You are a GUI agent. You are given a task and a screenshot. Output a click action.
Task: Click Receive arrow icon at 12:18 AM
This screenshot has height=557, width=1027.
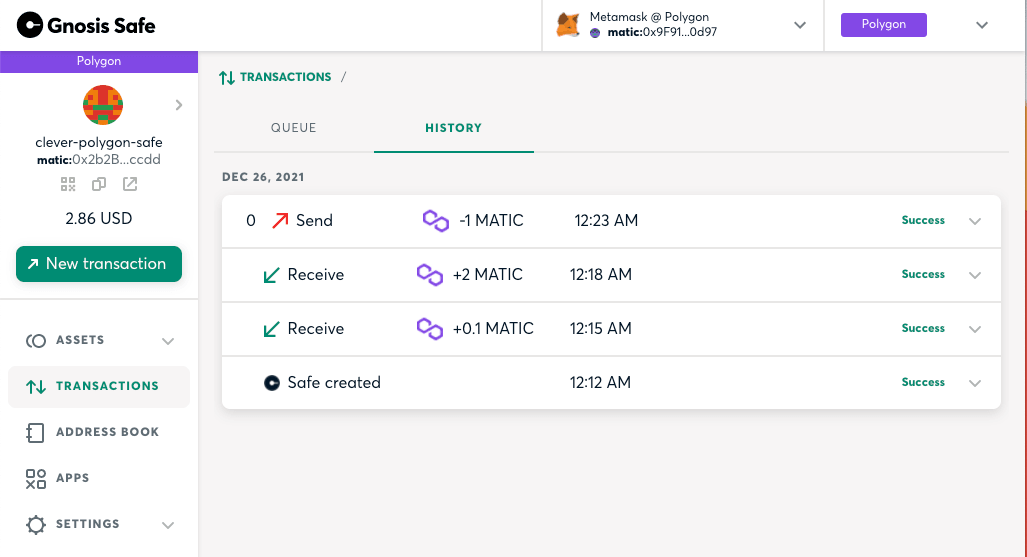pos(271,275)
